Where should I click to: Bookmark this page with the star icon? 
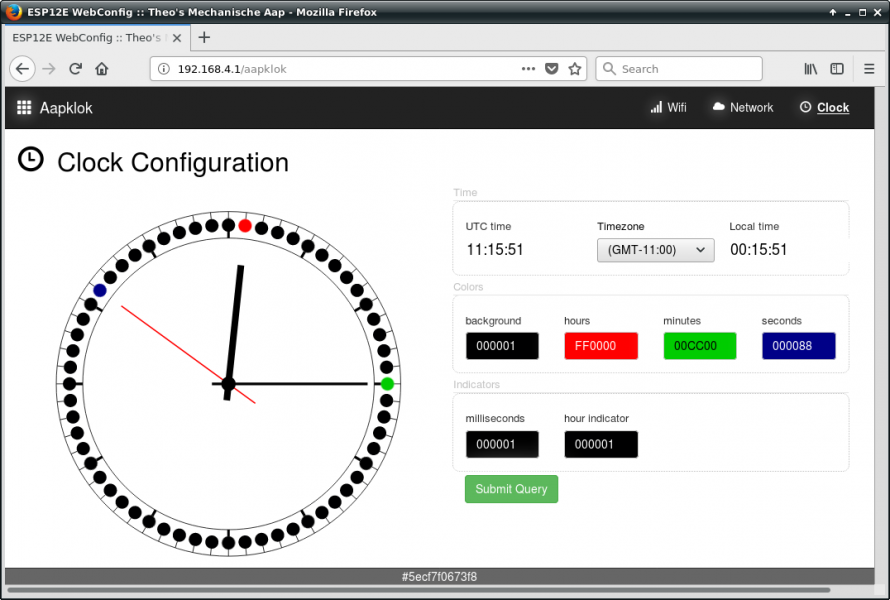click(x=575, y=69)
